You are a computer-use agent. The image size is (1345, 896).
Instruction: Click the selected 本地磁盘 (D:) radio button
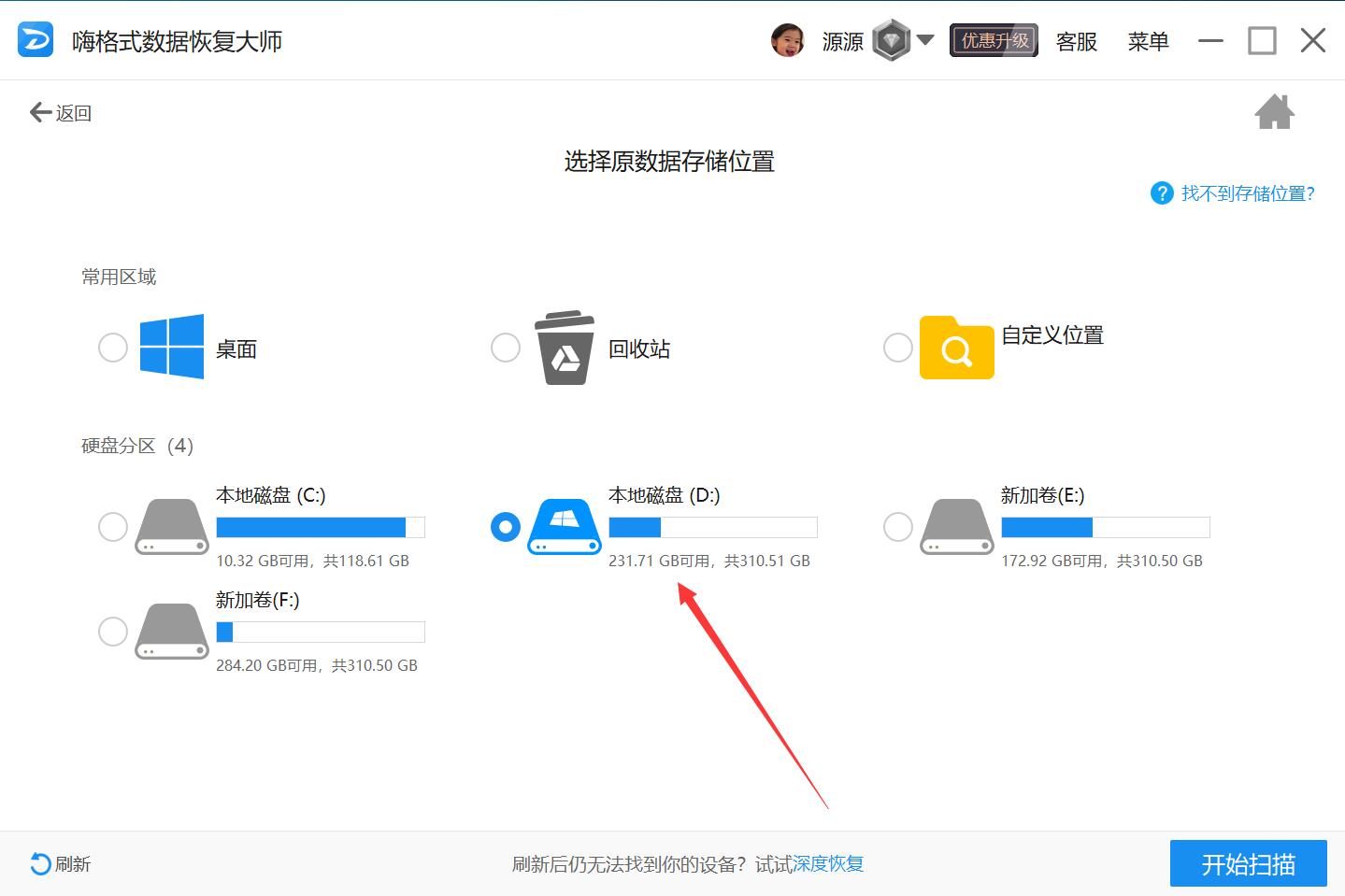point(506,527)
